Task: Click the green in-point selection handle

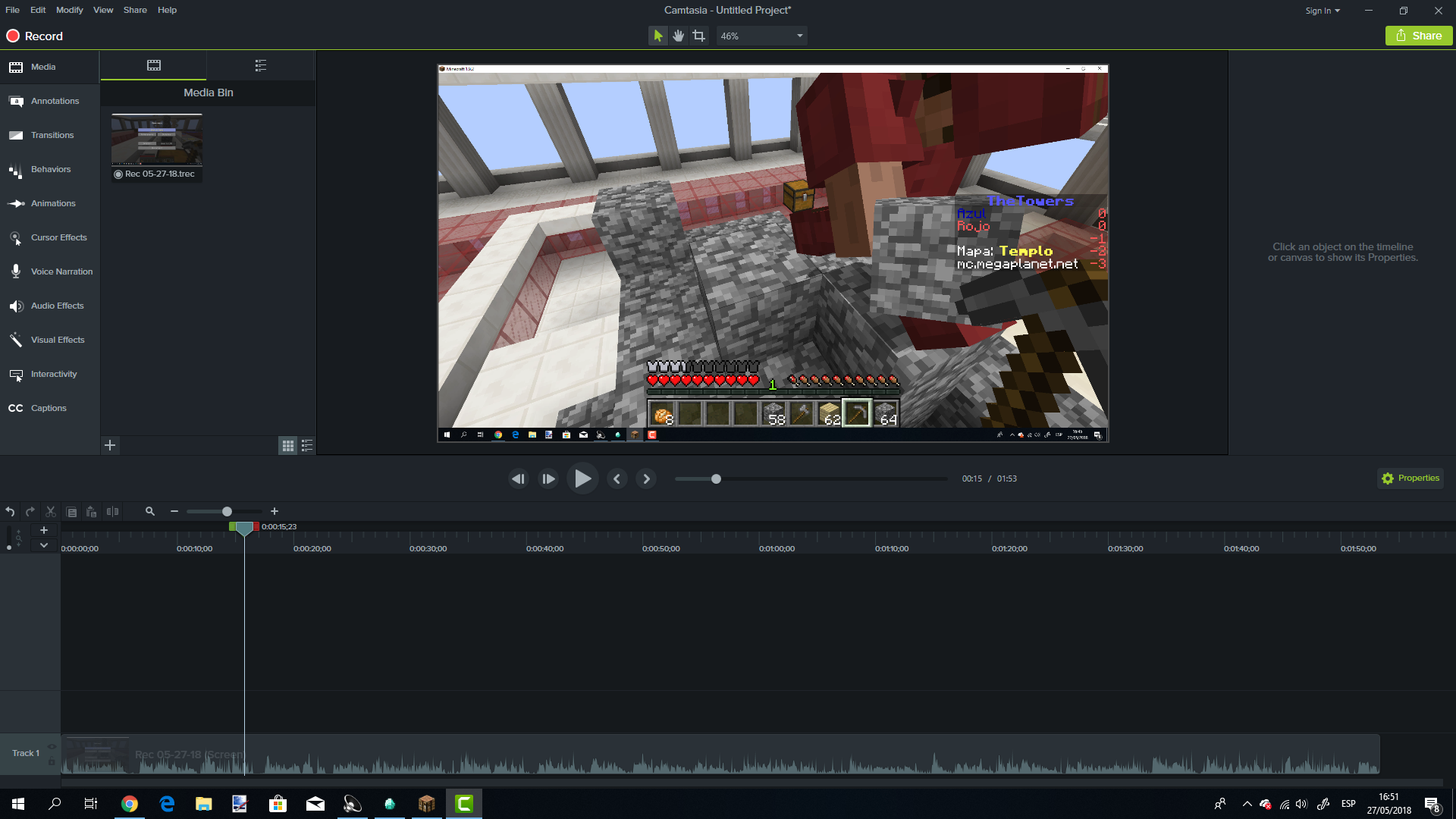Action: tap(232, 526)
